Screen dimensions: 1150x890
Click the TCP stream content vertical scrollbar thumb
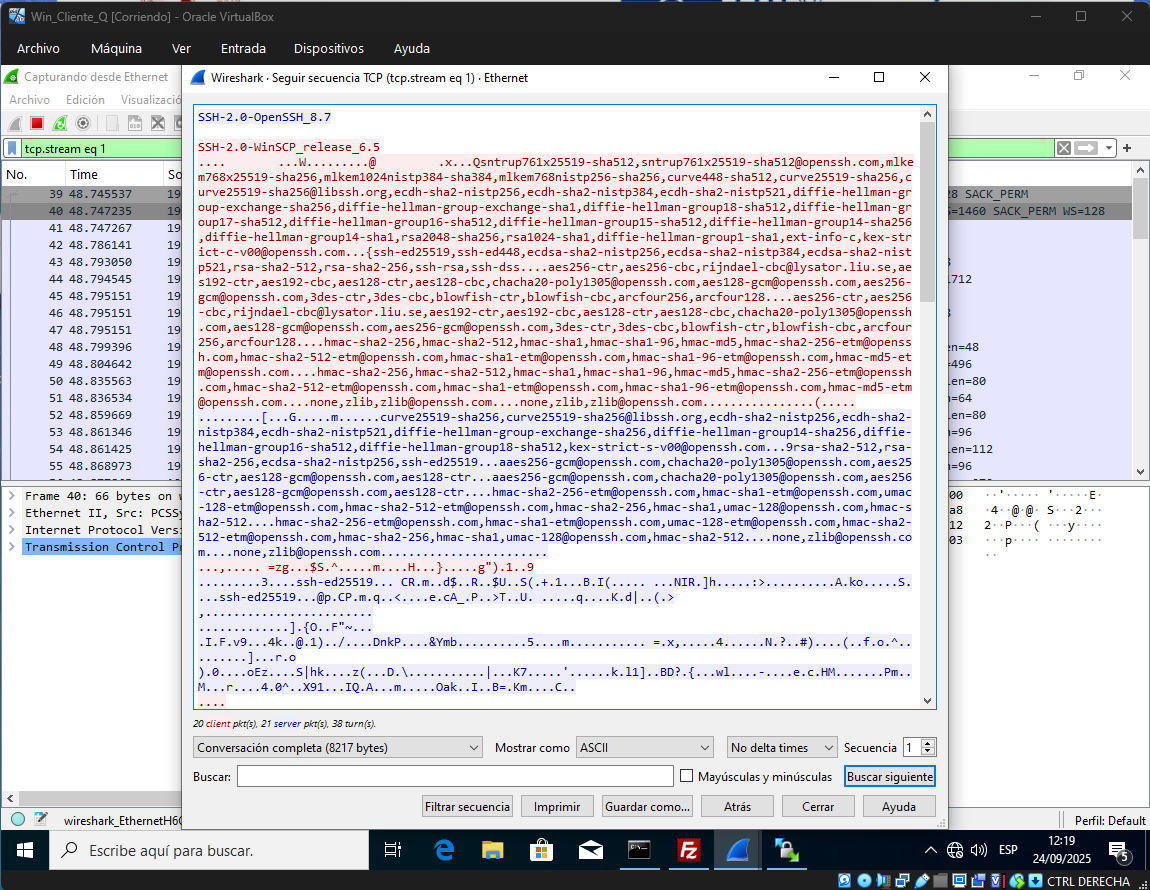927,212
